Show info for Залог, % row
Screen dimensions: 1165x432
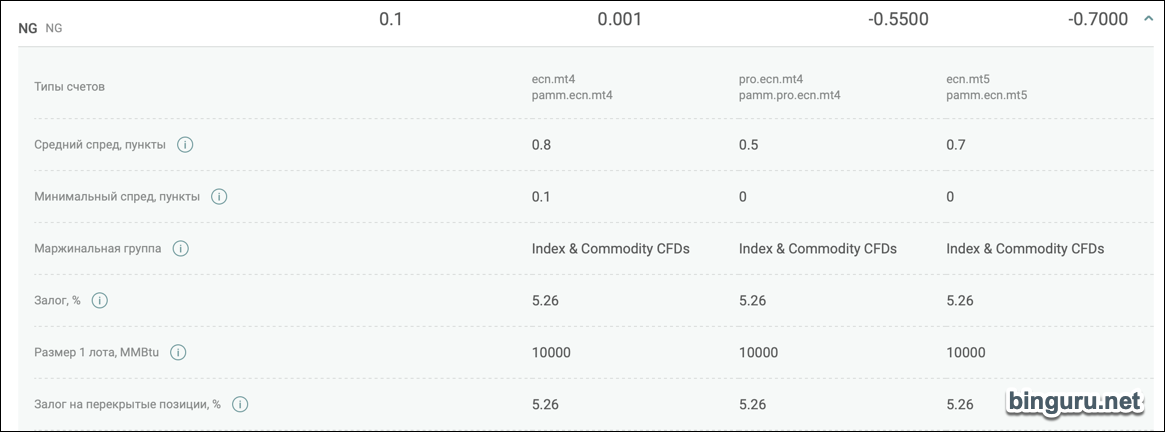(100, 301)
